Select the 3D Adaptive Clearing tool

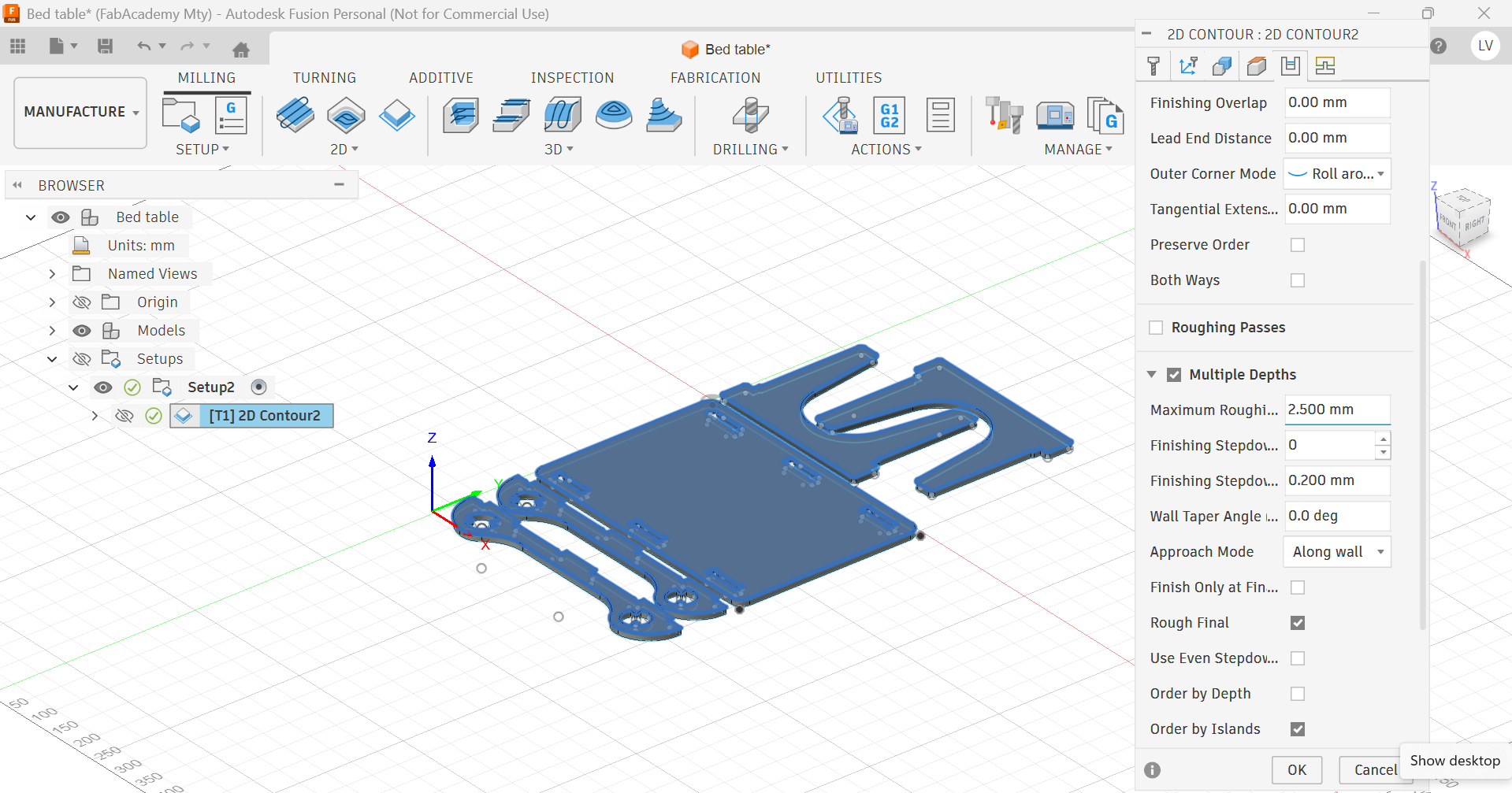461,115
